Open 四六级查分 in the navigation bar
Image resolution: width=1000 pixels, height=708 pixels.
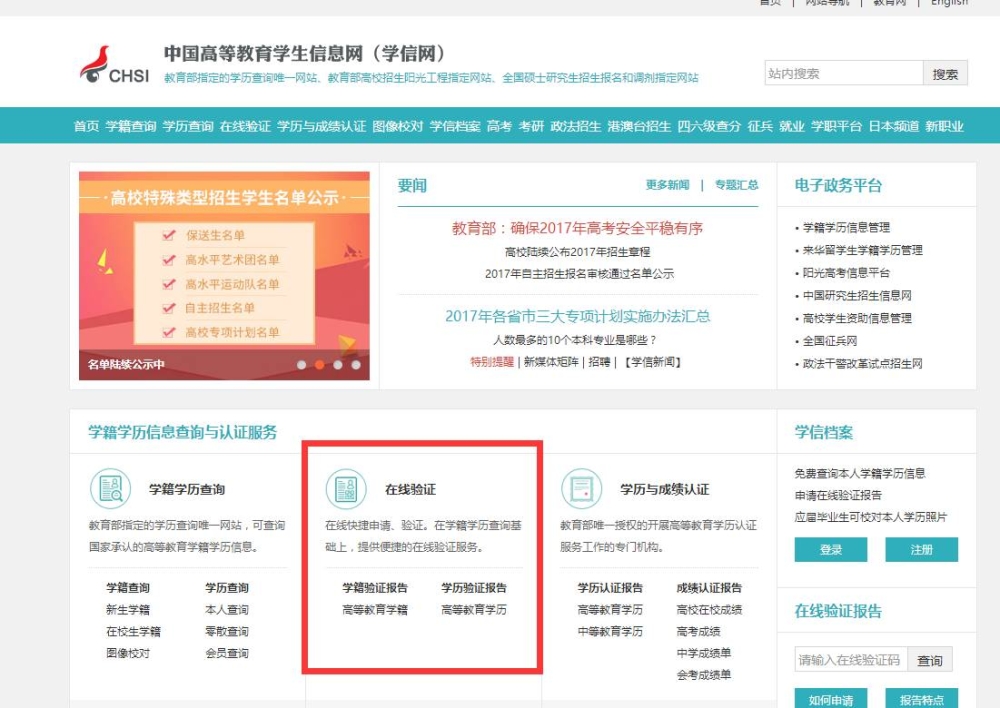coord(709,126)
